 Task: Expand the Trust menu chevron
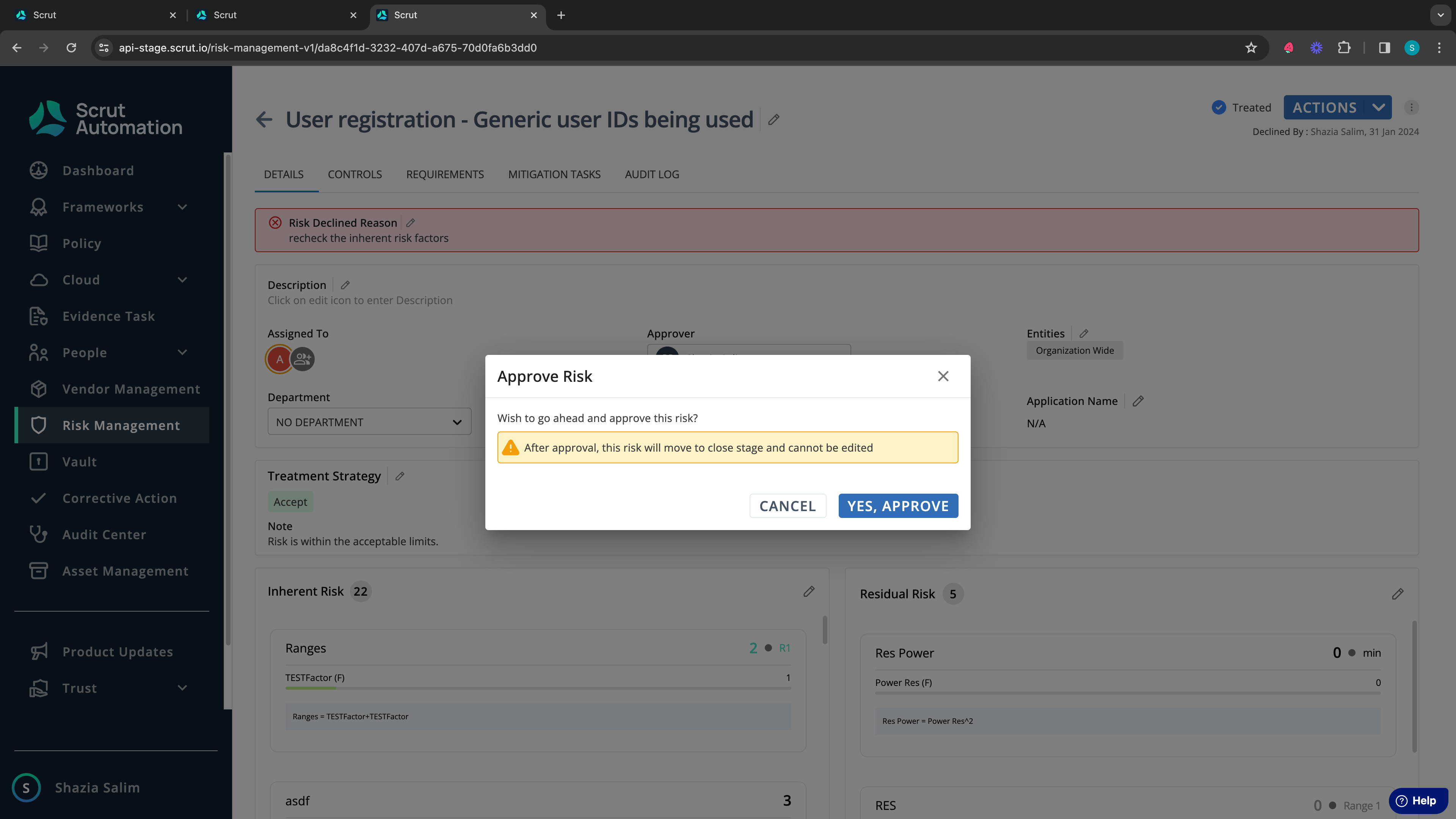point(182,689)
